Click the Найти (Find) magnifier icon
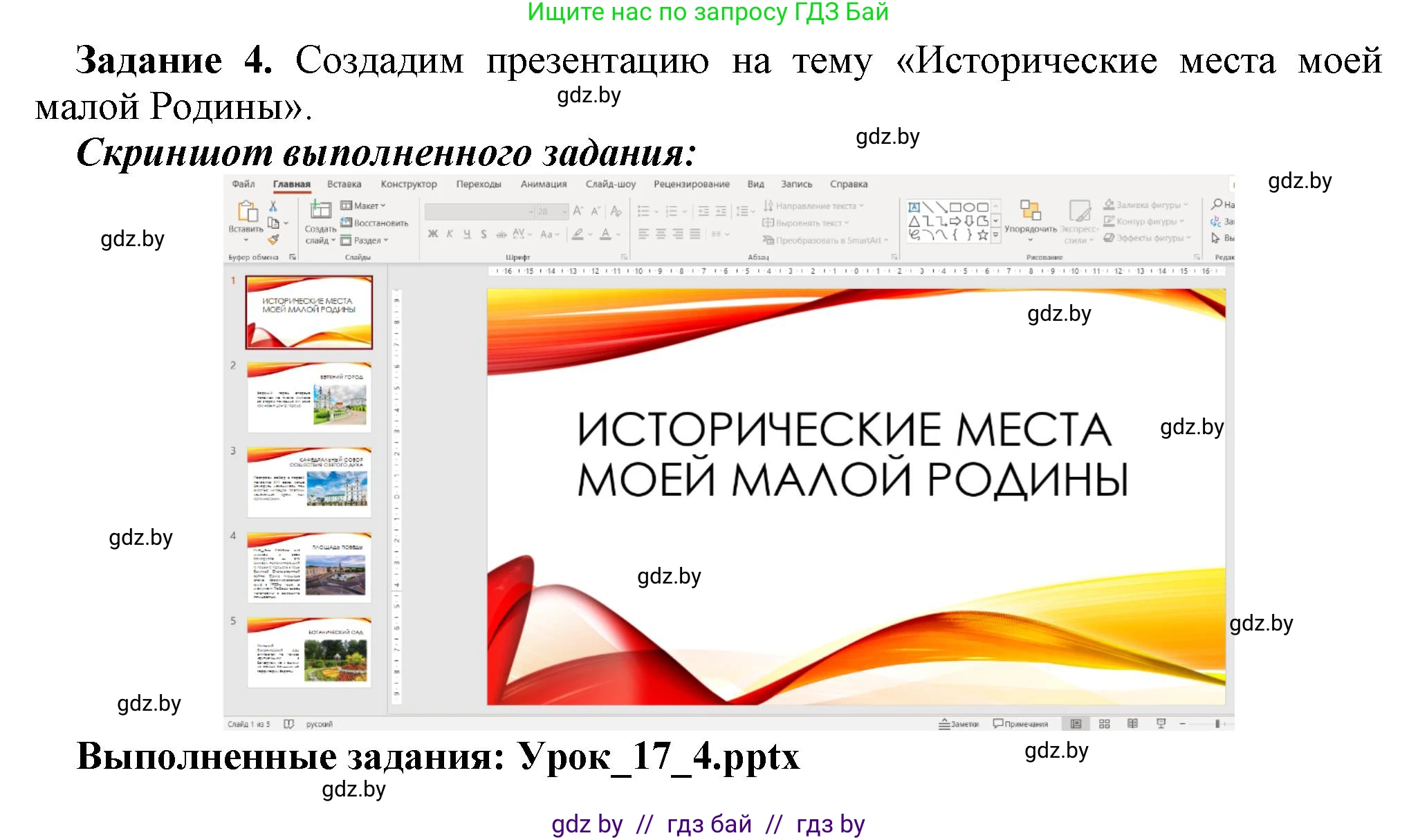The image size is (1418, 840). coord(1215,205)
